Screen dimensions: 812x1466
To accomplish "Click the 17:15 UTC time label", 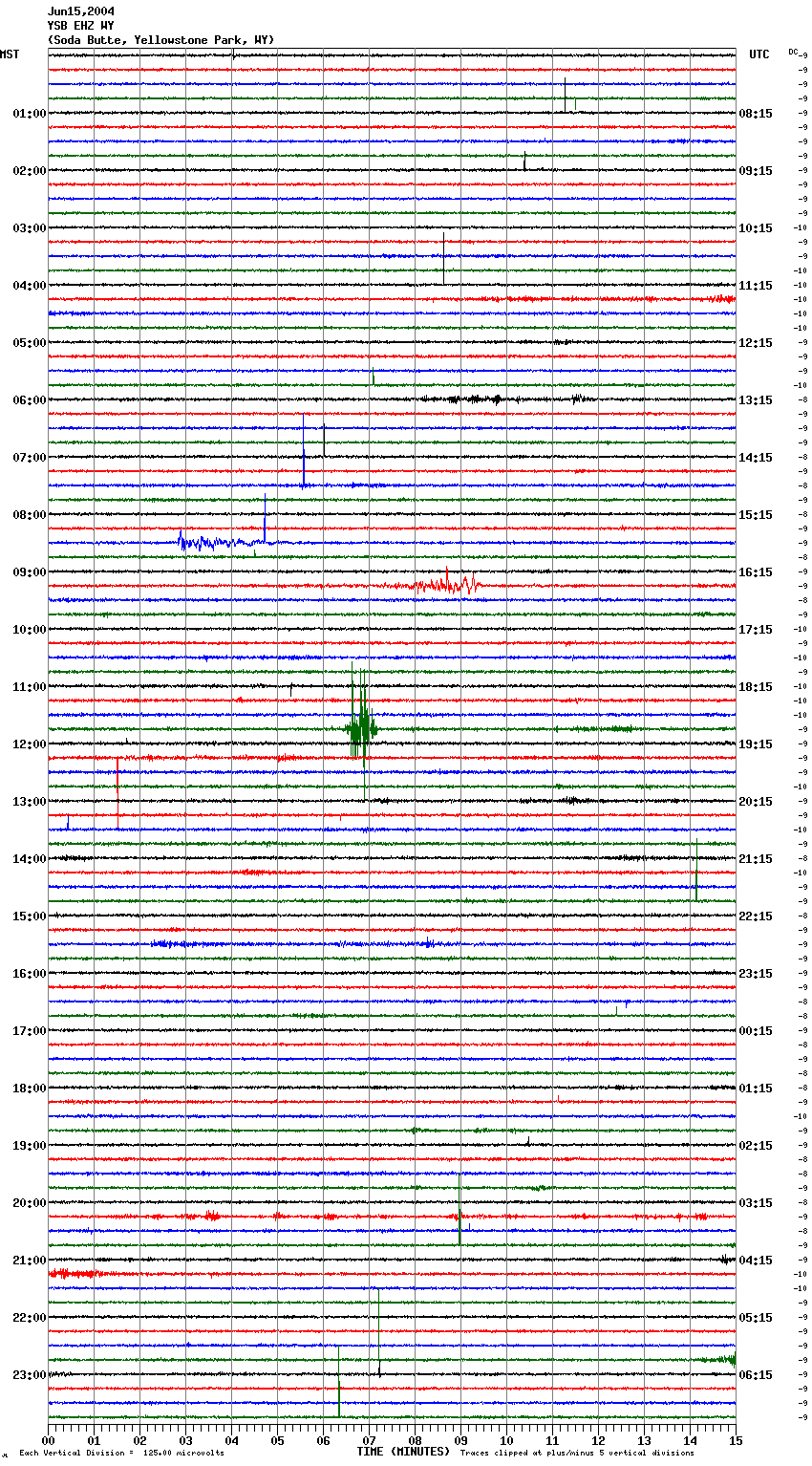I will coord(756,630).
